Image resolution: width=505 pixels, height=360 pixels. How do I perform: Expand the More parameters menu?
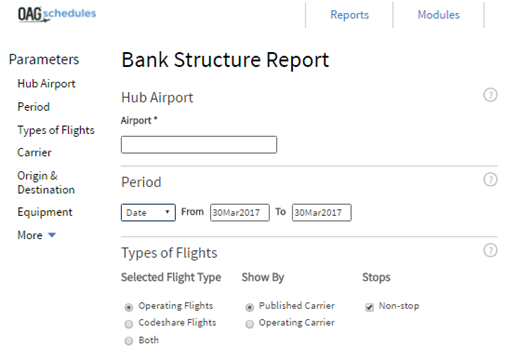click(x=36, y=235)
